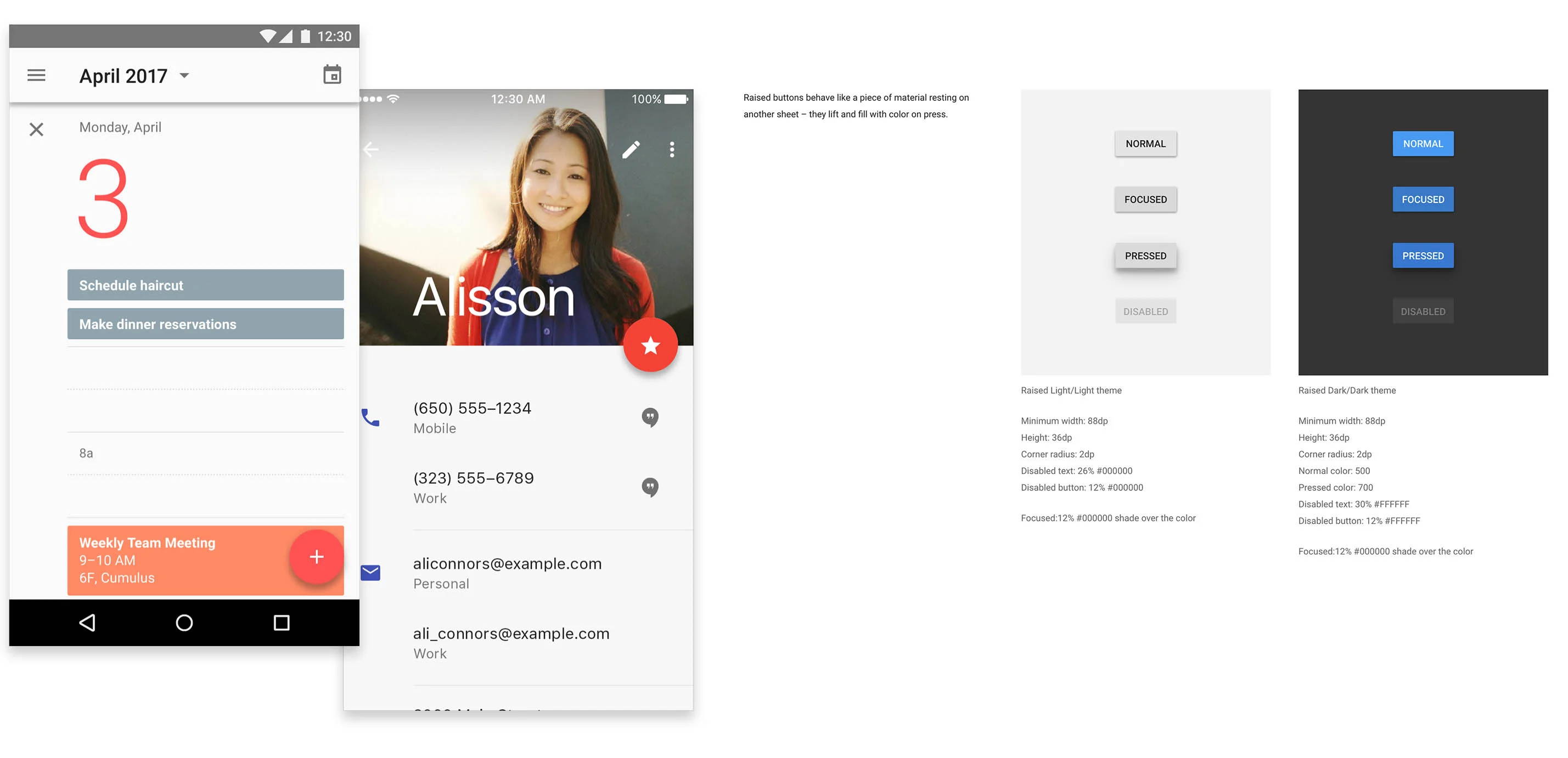This screenshot has height=758, width=1568.
Task: Open the hamburger menu in calendar app
Action: [x=37, y=76]
